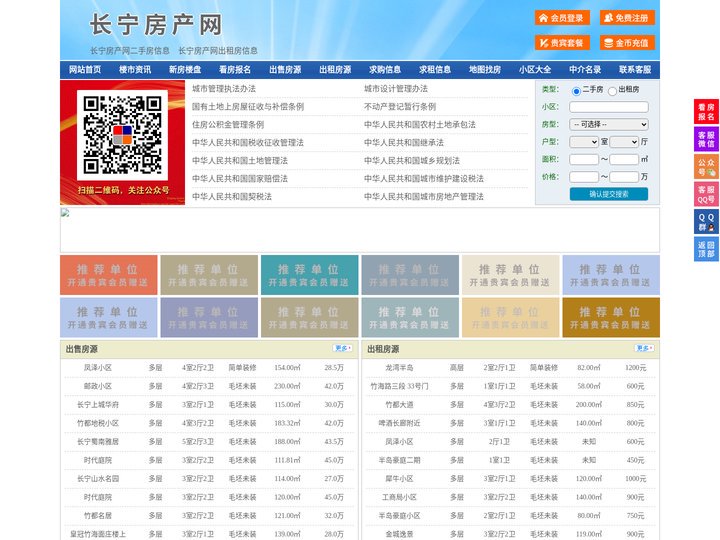Click the 小区 name input field
720x540 pixels.
click(609, 107)
